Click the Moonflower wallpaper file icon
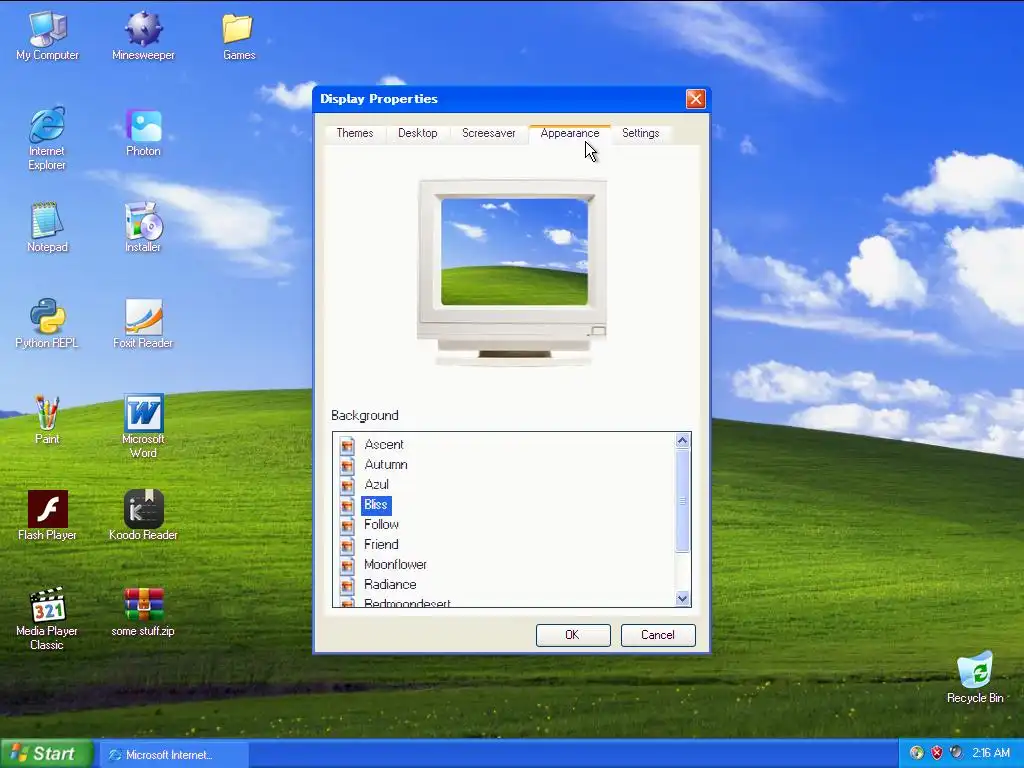Image resolution: width=1024 pixels, height=768 pixels. (x=347, y=566)
